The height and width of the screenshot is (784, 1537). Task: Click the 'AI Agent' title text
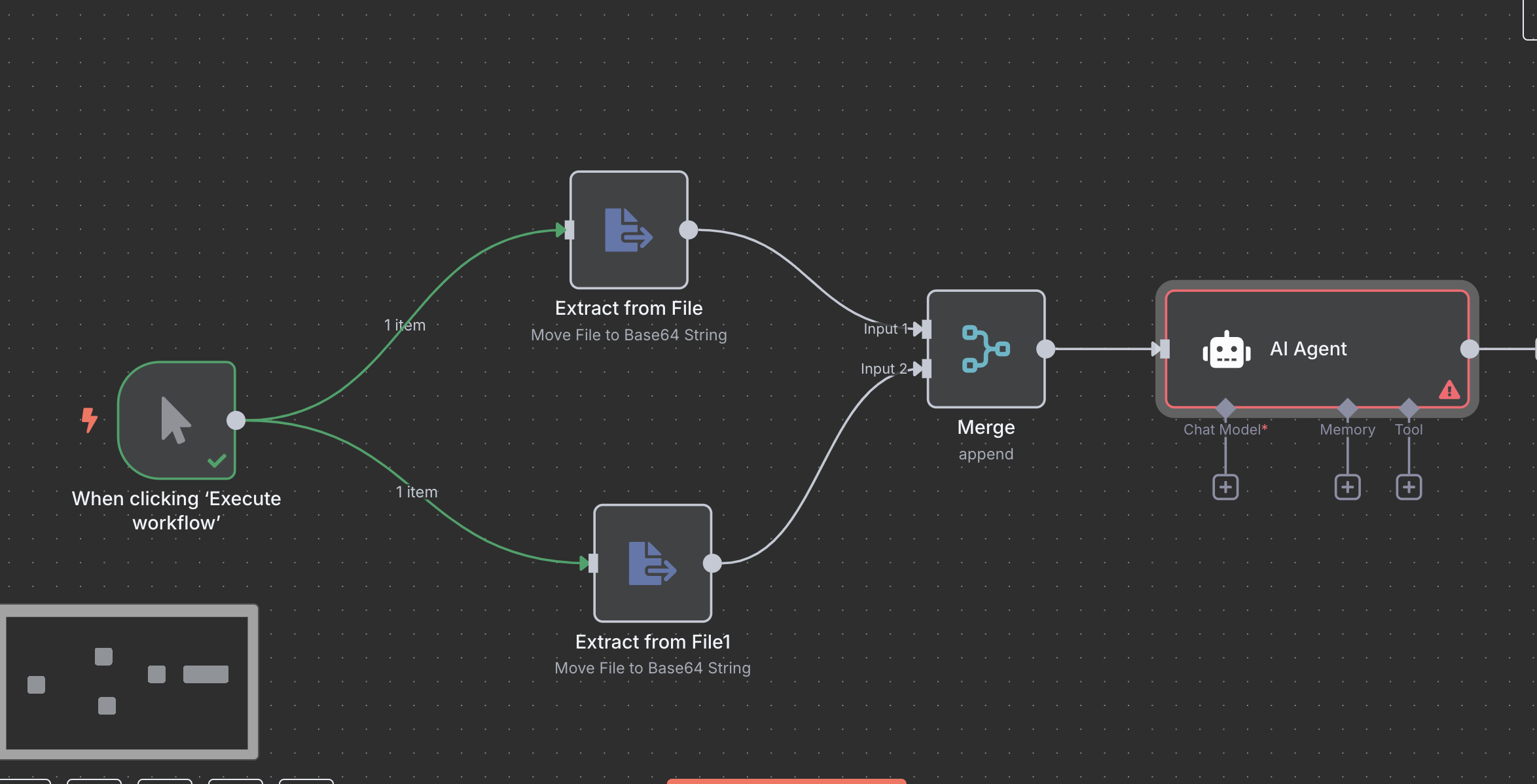tap(1308, 349)
